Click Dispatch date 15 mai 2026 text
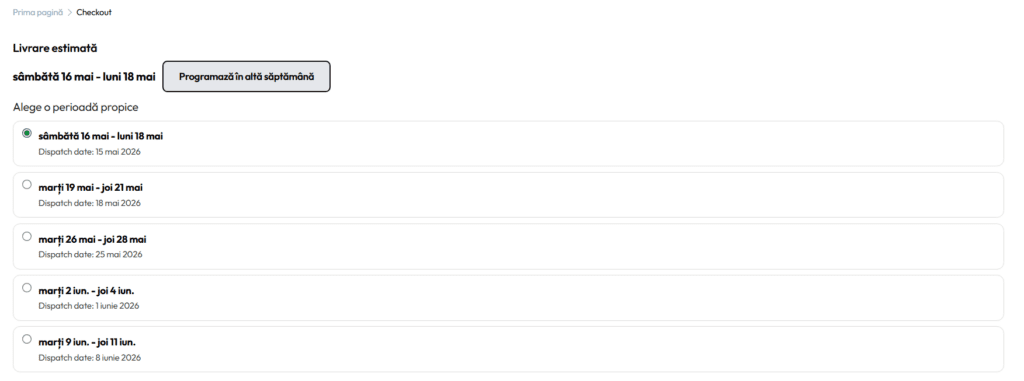 (x=89, y=152)
